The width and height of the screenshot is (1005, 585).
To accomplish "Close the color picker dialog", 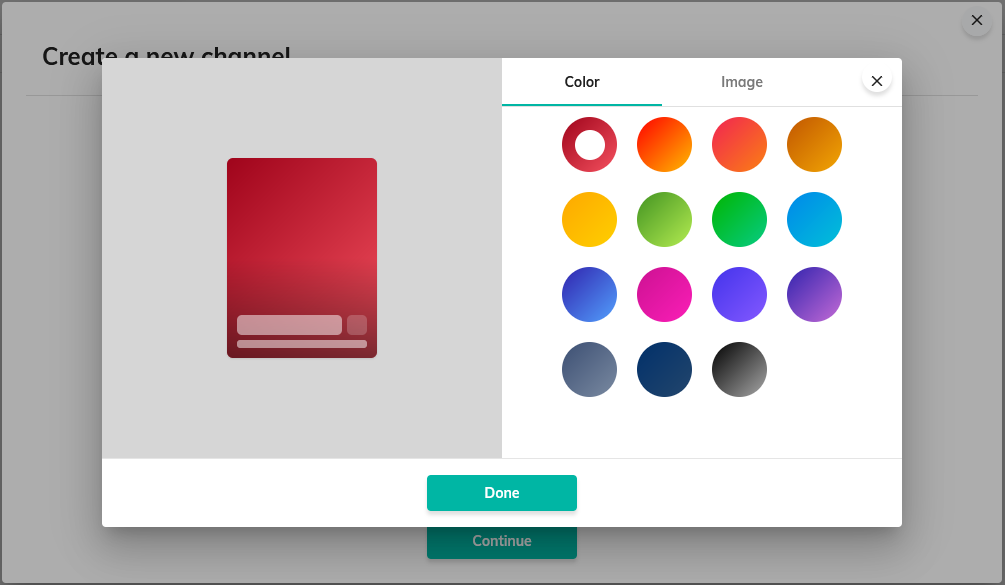I will pyautogui.click(x=876, y=81).
